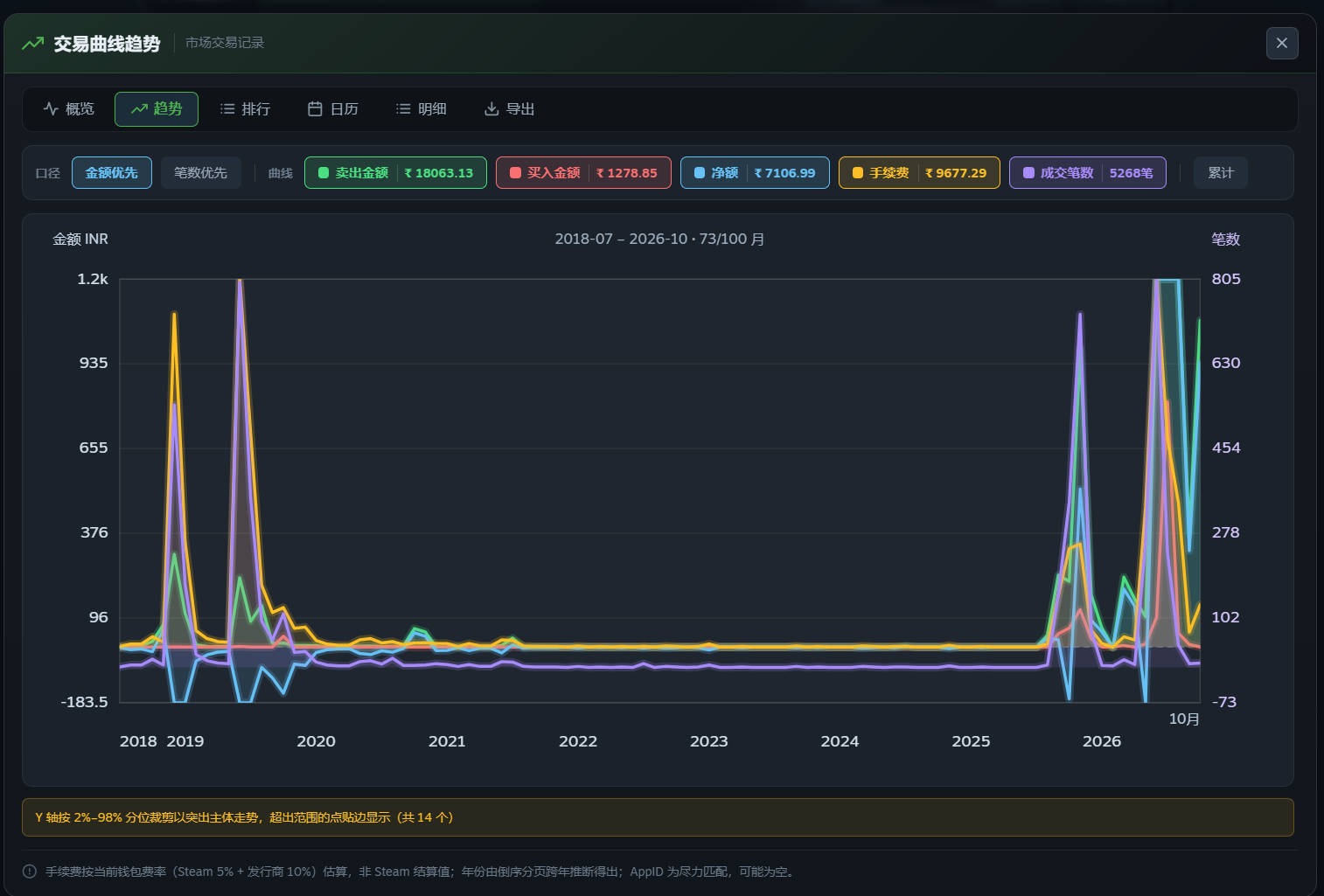
Task: Open the 概览 overview tab
Action: click(x=68, y=109)
